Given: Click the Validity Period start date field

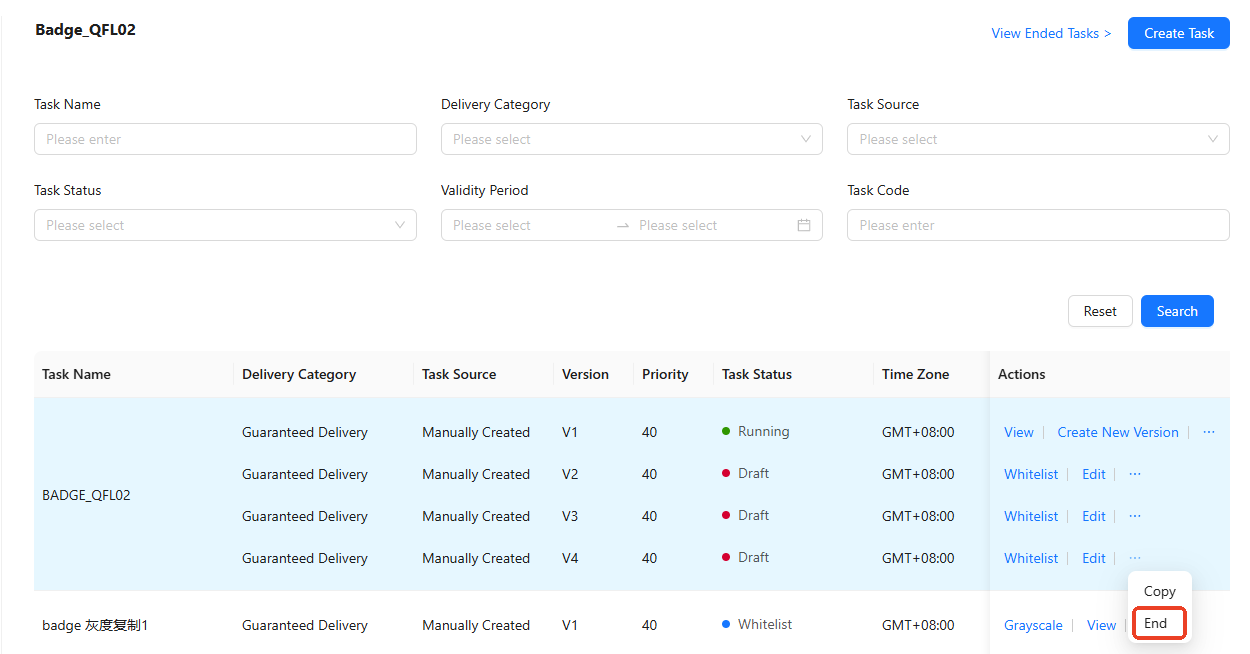Looking at the screenshot, I should (525, 225).
